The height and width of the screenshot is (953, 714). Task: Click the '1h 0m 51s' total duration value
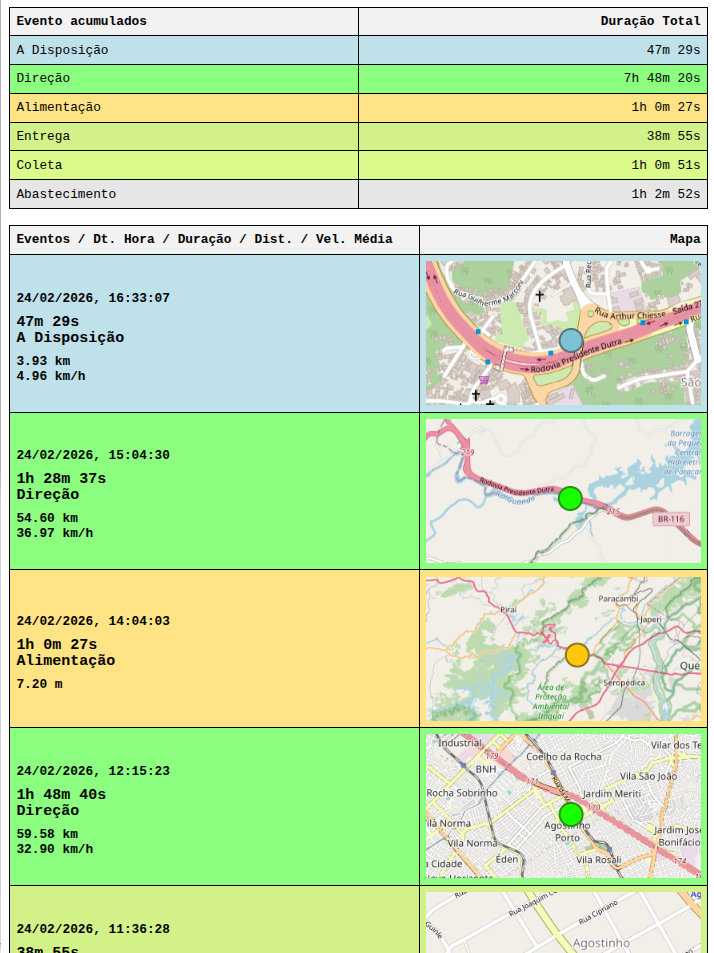(665, 165)
